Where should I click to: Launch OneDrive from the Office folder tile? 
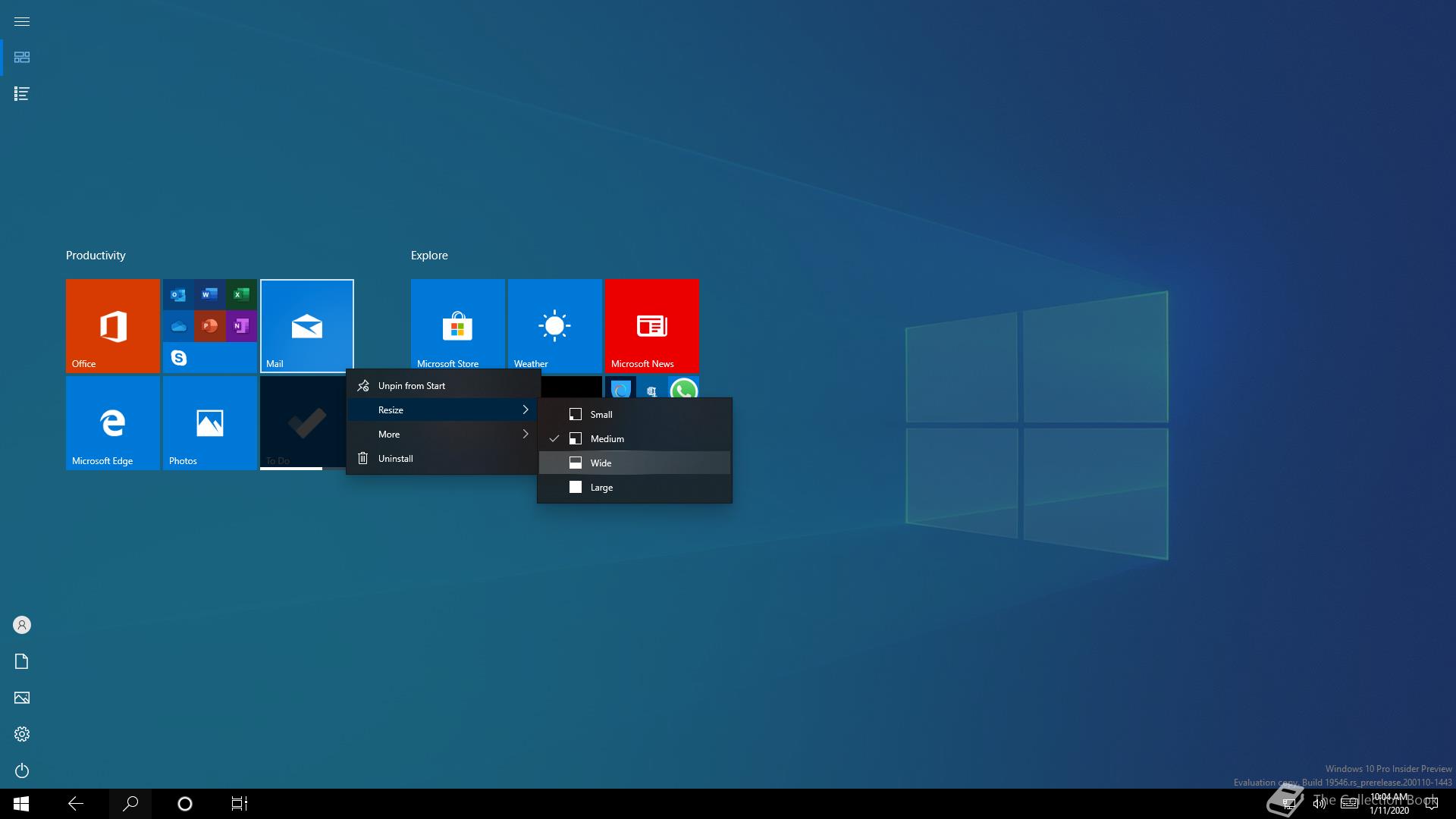pyautogui.click(x=178, y=326)
